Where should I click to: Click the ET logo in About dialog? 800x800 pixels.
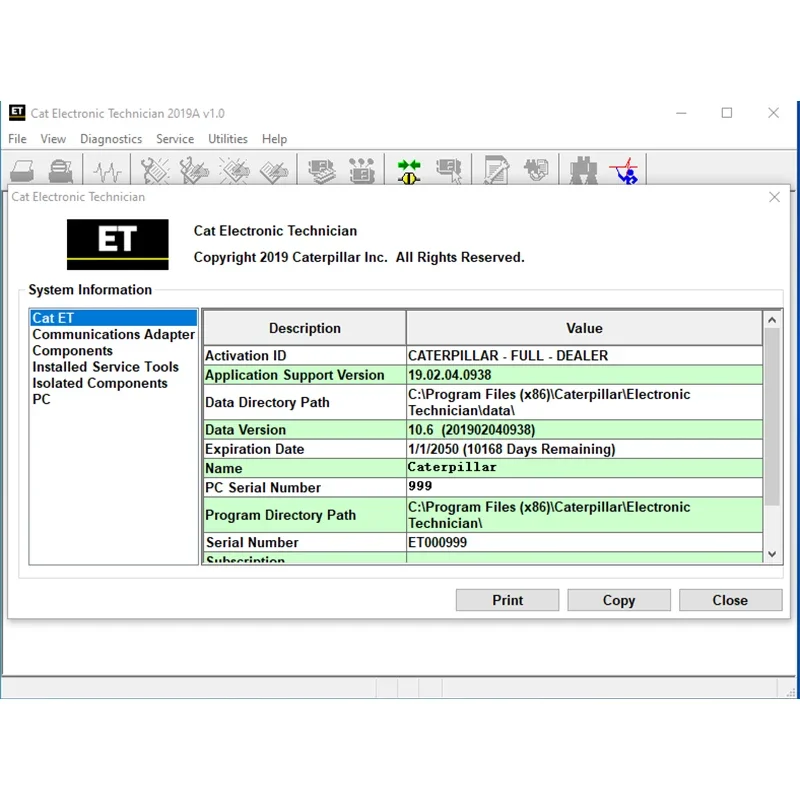coord(118,244)
